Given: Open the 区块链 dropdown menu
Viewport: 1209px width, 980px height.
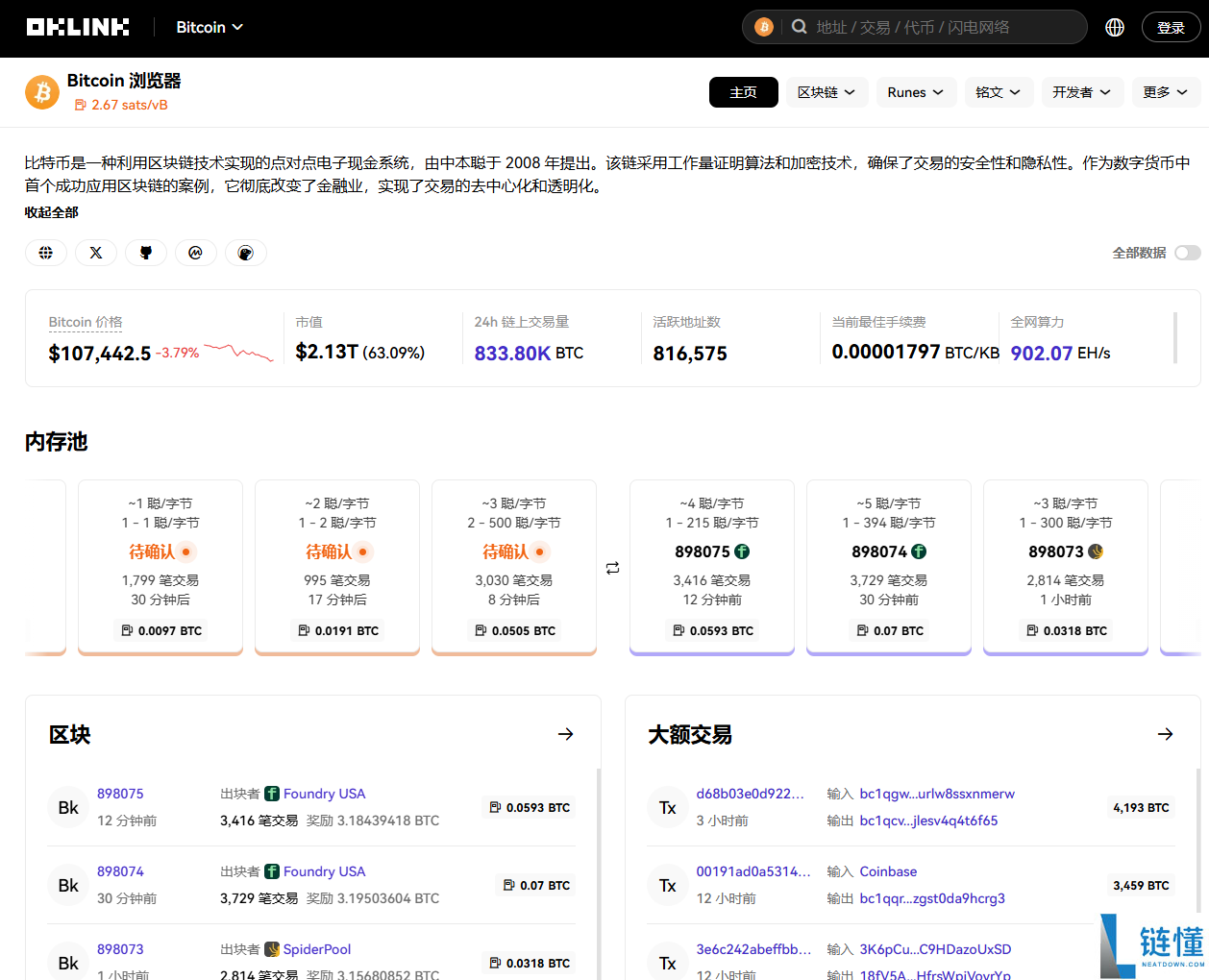Looking at the screenshot, I should point(827,92).
